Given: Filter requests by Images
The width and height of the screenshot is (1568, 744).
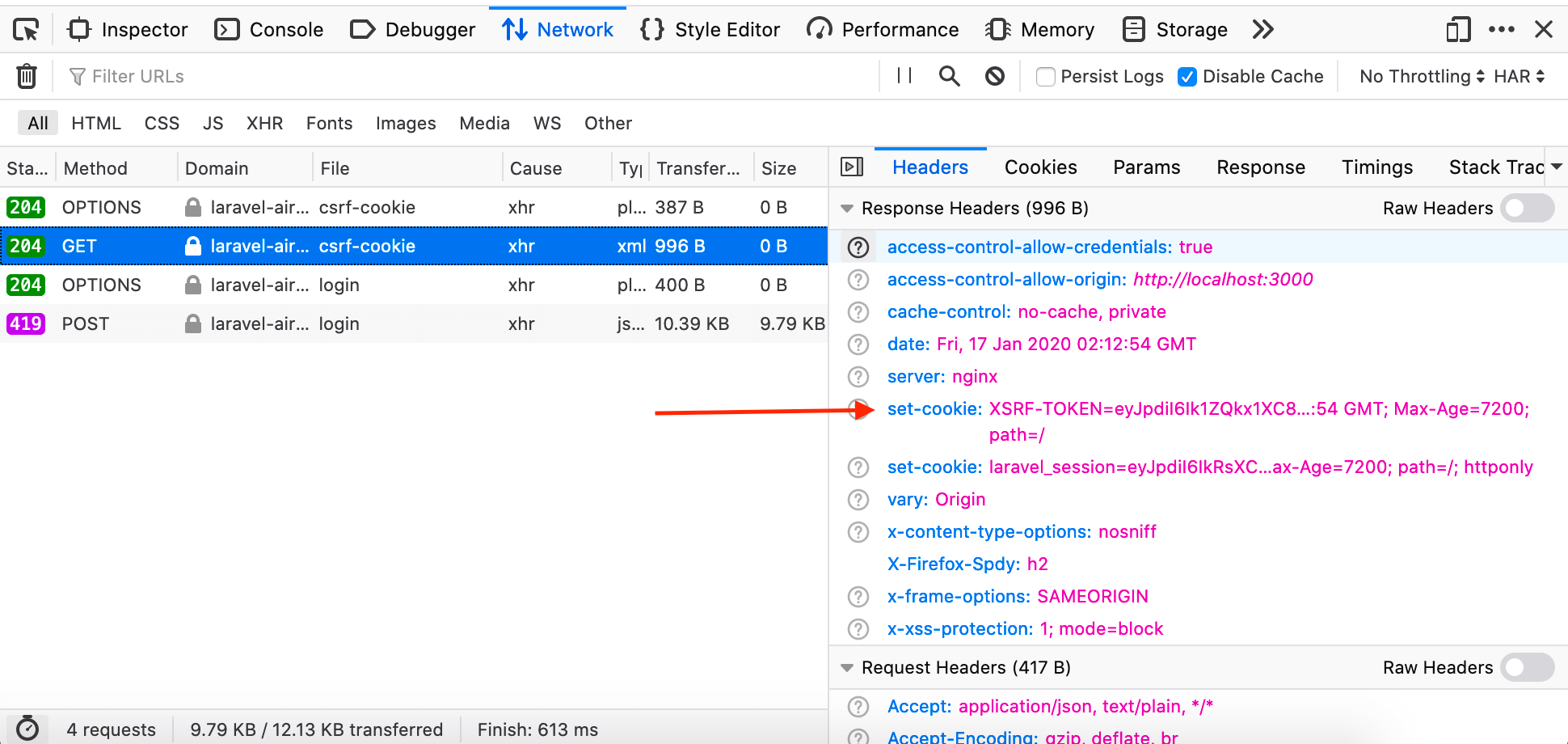Looking at the screenshot, I should pos(406,123).
